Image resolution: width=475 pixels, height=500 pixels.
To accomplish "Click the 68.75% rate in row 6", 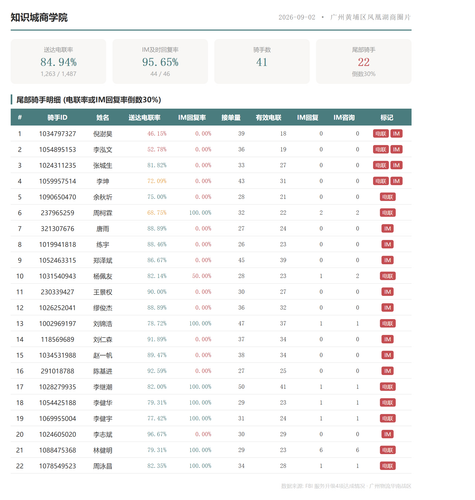I will (x=157, y=213).
